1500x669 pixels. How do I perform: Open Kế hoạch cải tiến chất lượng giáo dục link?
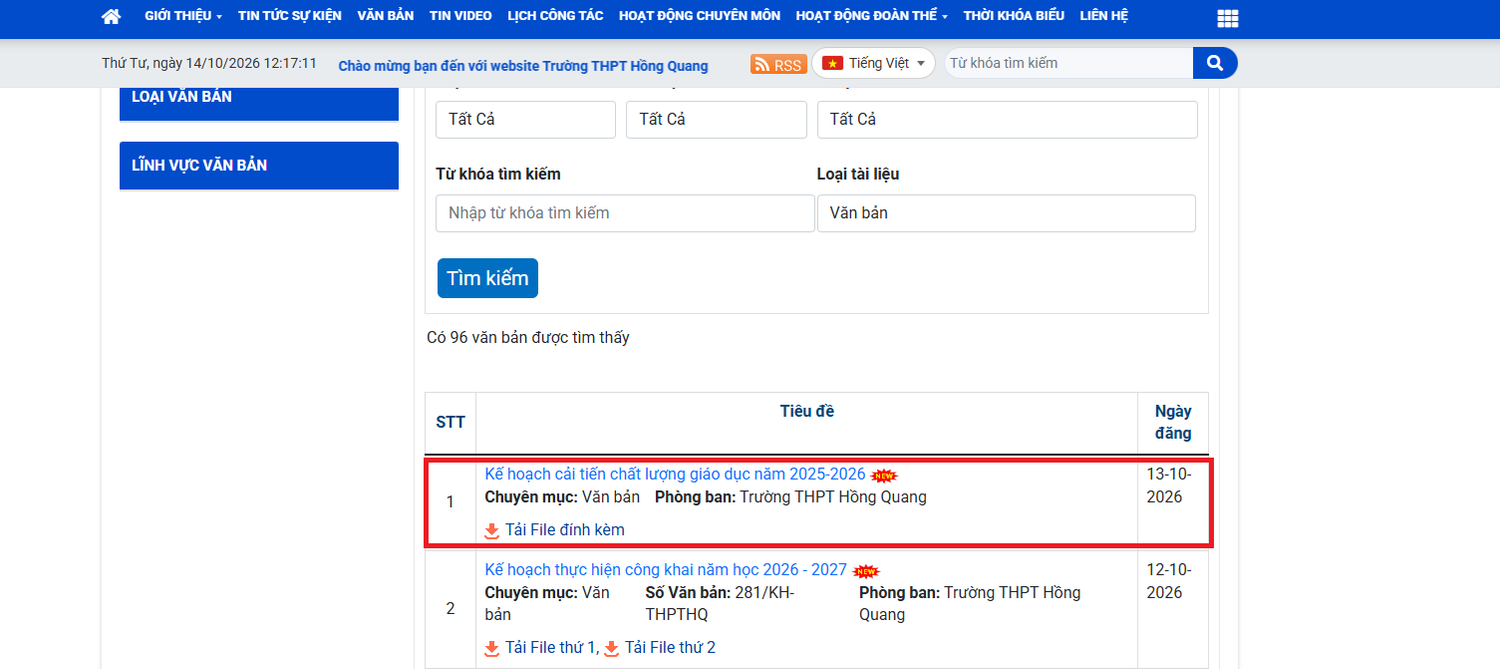pyautogui.click(x=675, y=474)
